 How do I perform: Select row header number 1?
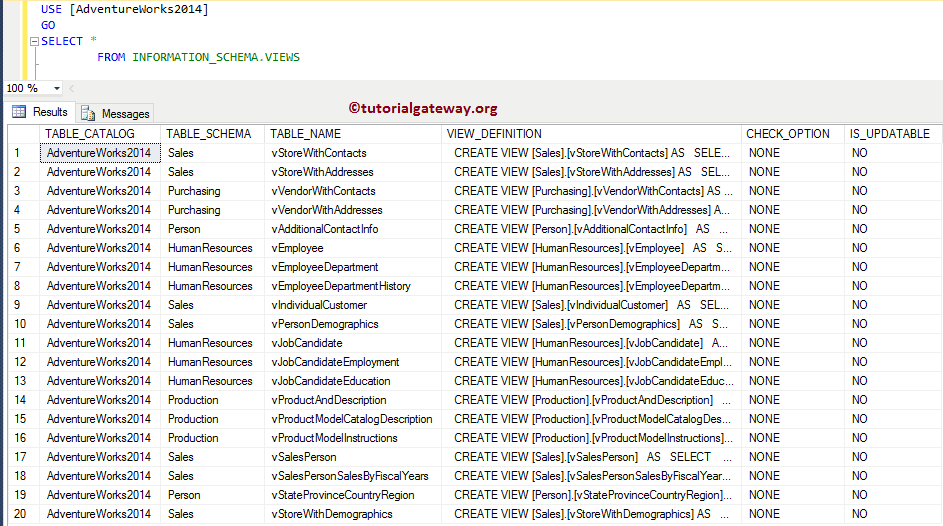coord(24,153)
